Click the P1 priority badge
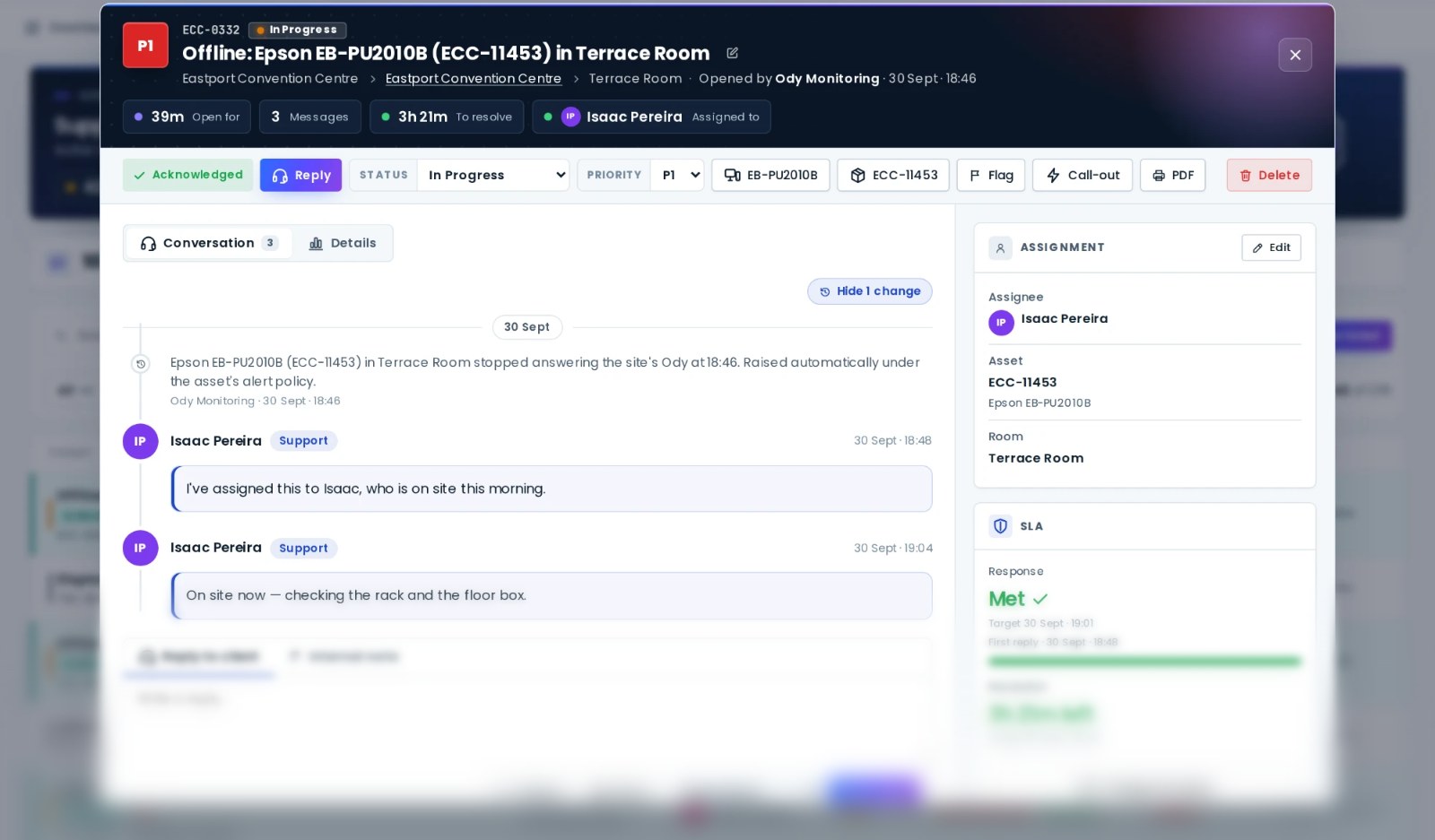This screenshot has height=840, width=1435. 145,46
